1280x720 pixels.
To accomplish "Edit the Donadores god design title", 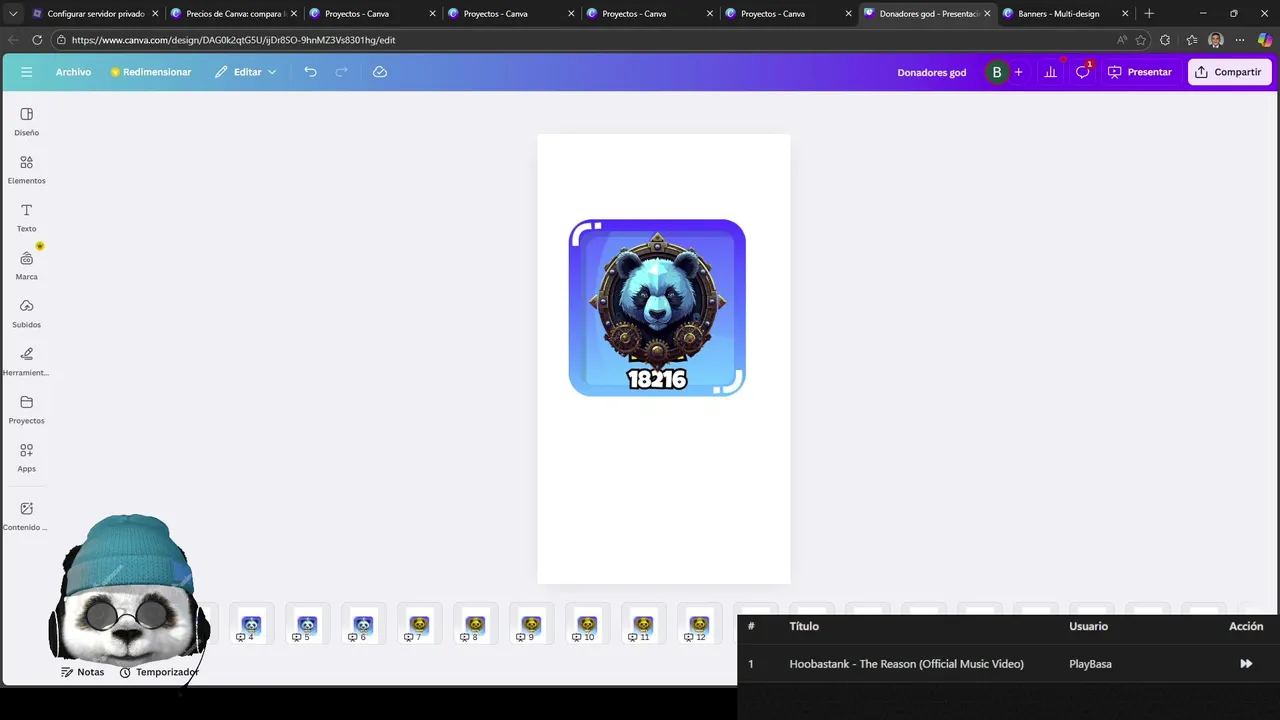I will pyautogui.click(x=931, y=72).
